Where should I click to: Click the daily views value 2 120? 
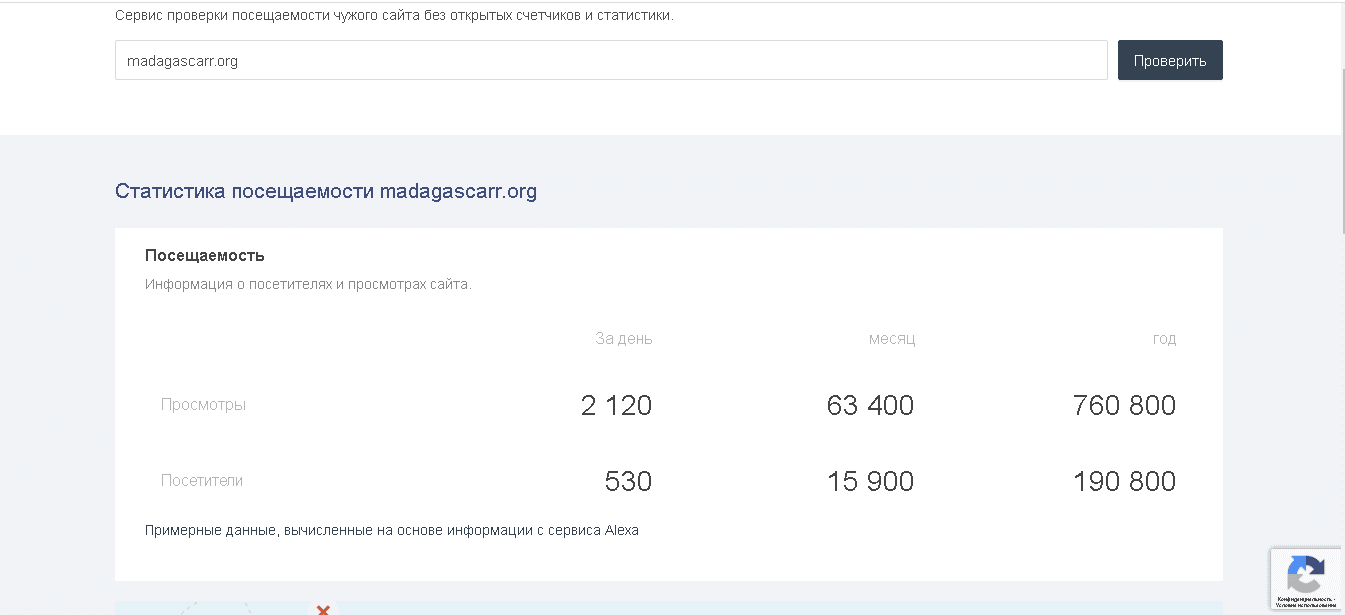(x=616, y=406)
